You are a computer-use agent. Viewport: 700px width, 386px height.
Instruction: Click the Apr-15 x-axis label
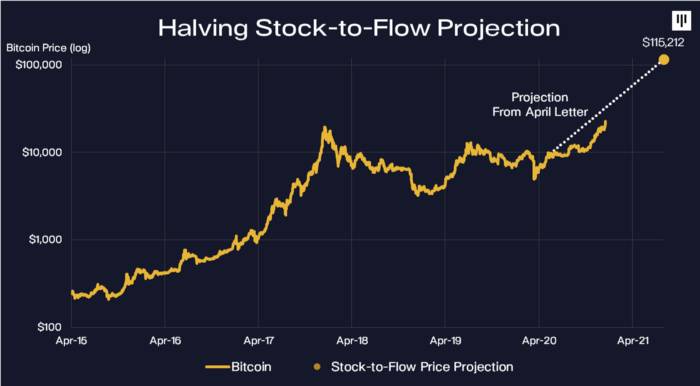pos(72,341)
